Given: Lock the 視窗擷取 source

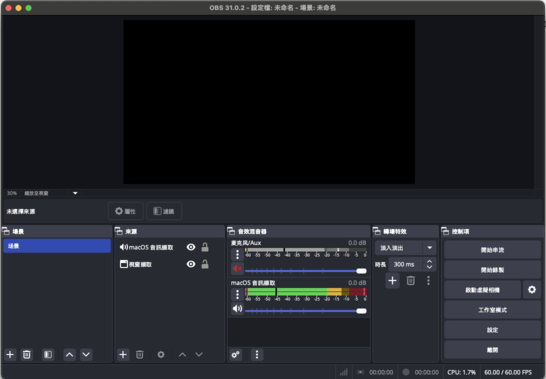Looking at the screenshot, I should [205, 264].
